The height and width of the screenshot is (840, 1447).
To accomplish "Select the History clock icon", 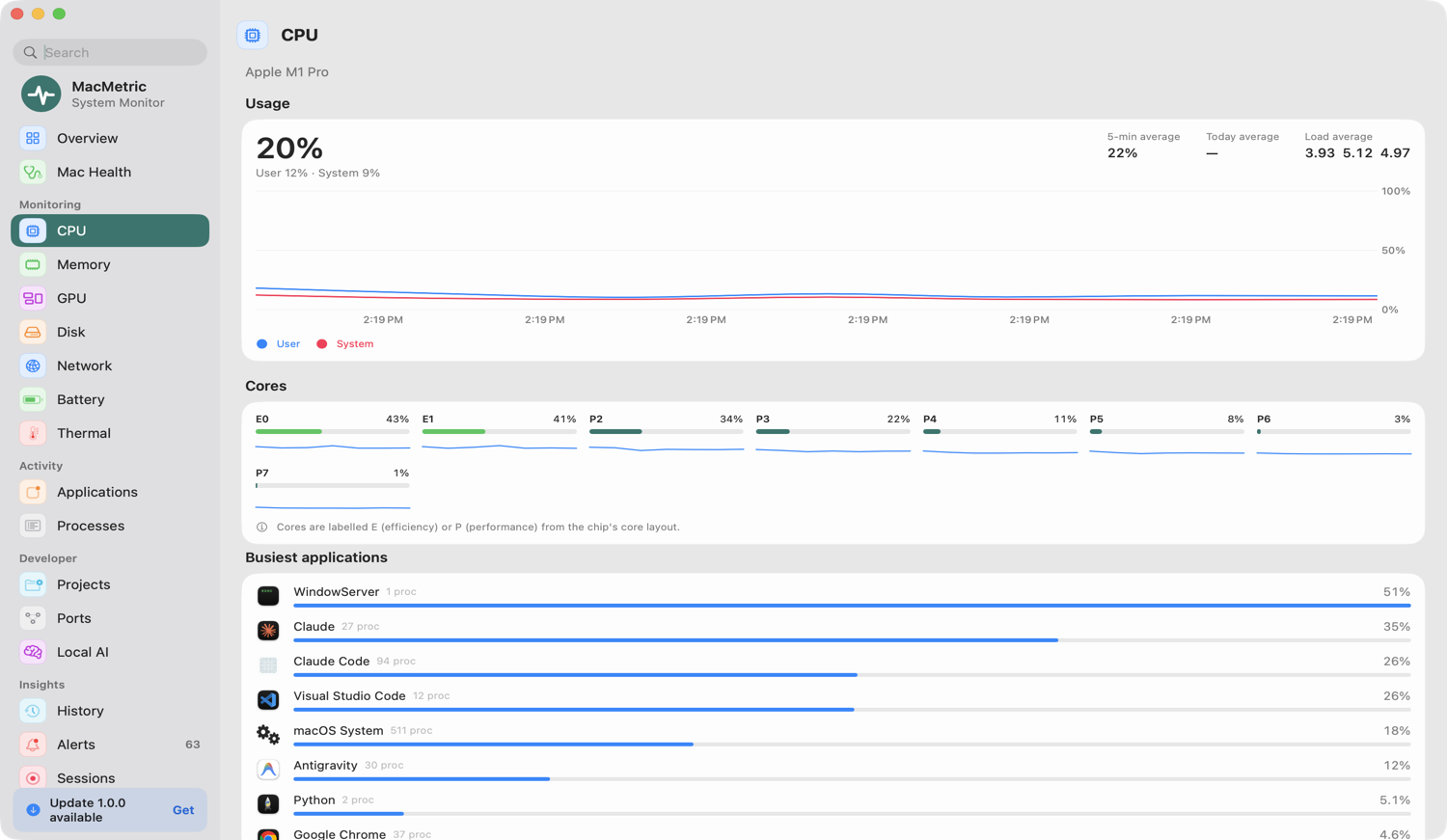I will click(x=33, y=711).
